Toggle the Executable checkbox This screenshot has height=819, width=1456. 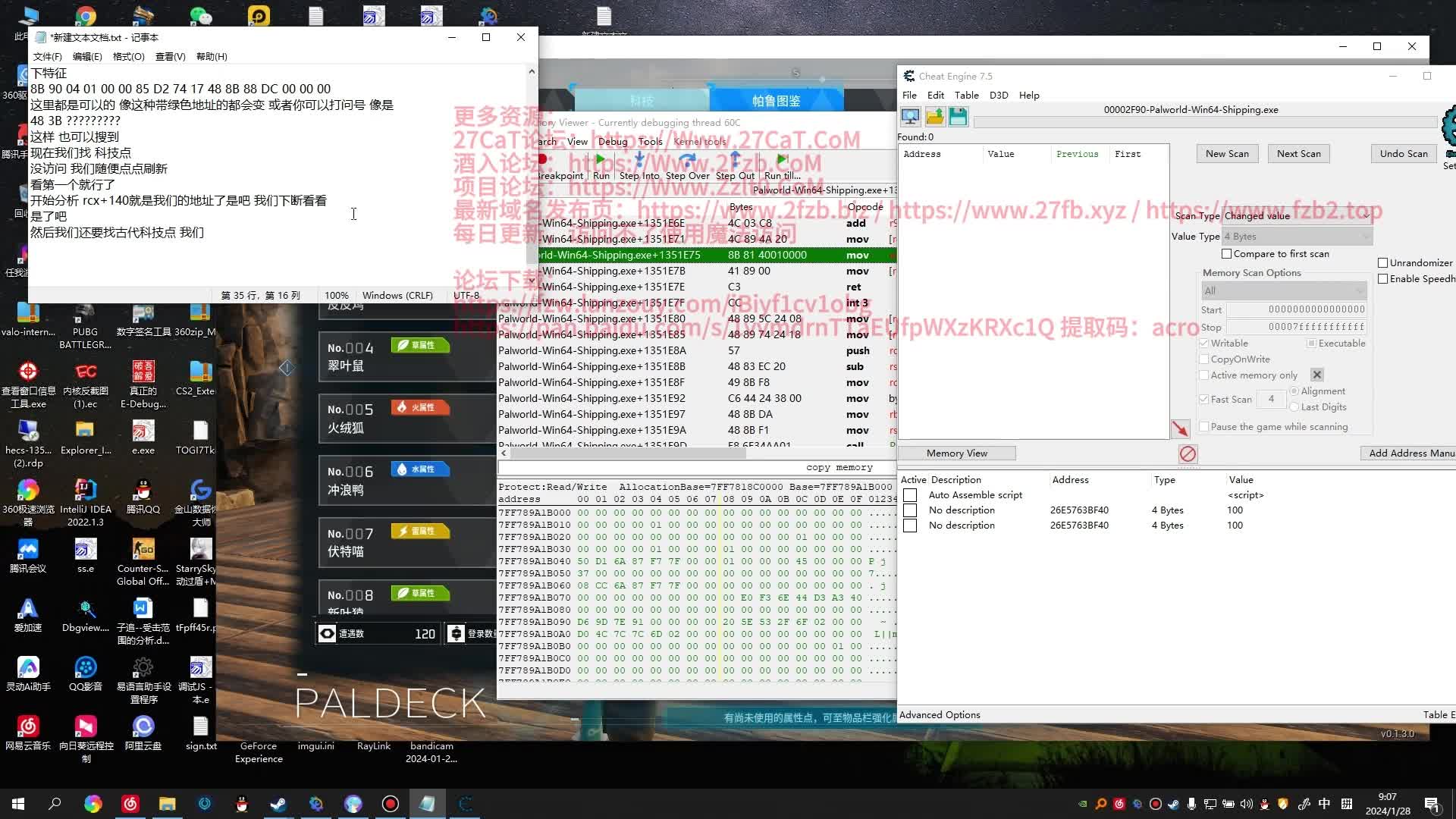tap(1311, 343)
